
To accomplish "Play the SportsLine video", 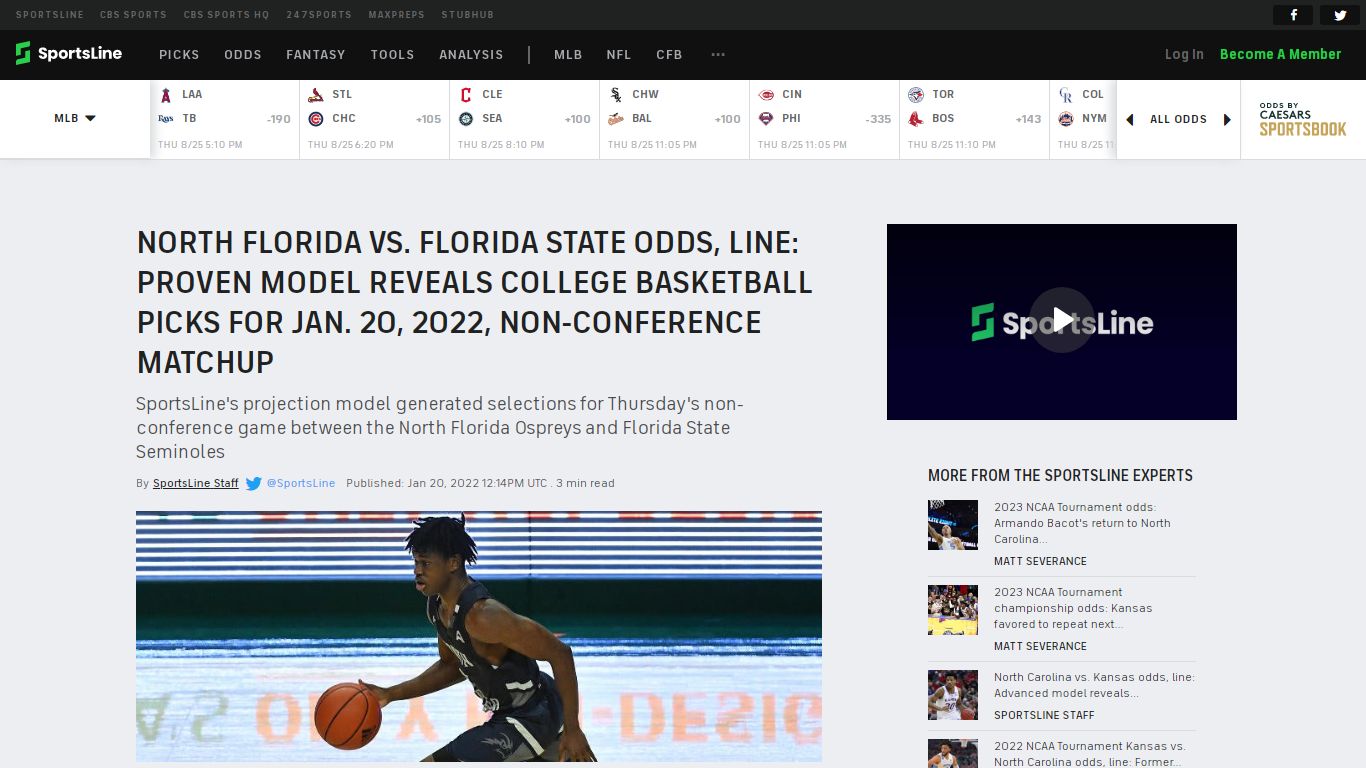I will (x=1062, y=320).
